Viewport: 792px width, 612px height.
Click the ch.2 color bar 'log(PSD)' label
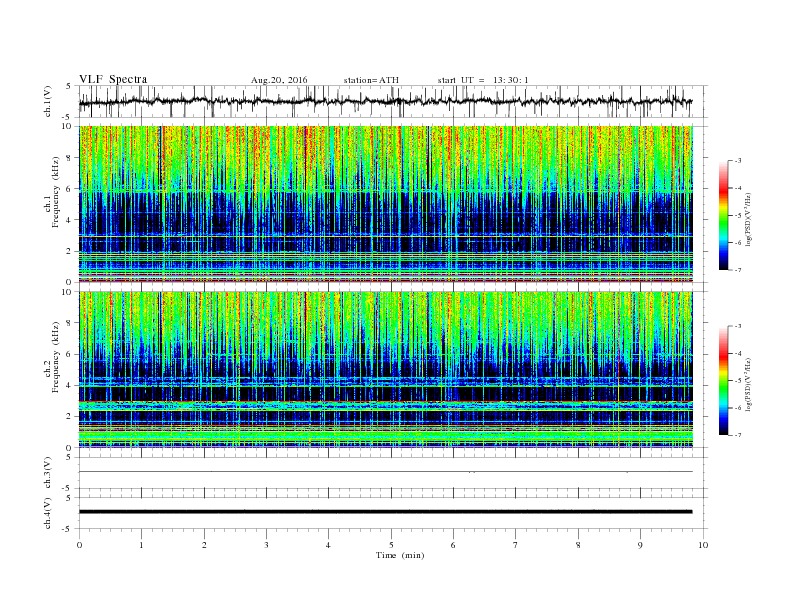coord(749,385)
